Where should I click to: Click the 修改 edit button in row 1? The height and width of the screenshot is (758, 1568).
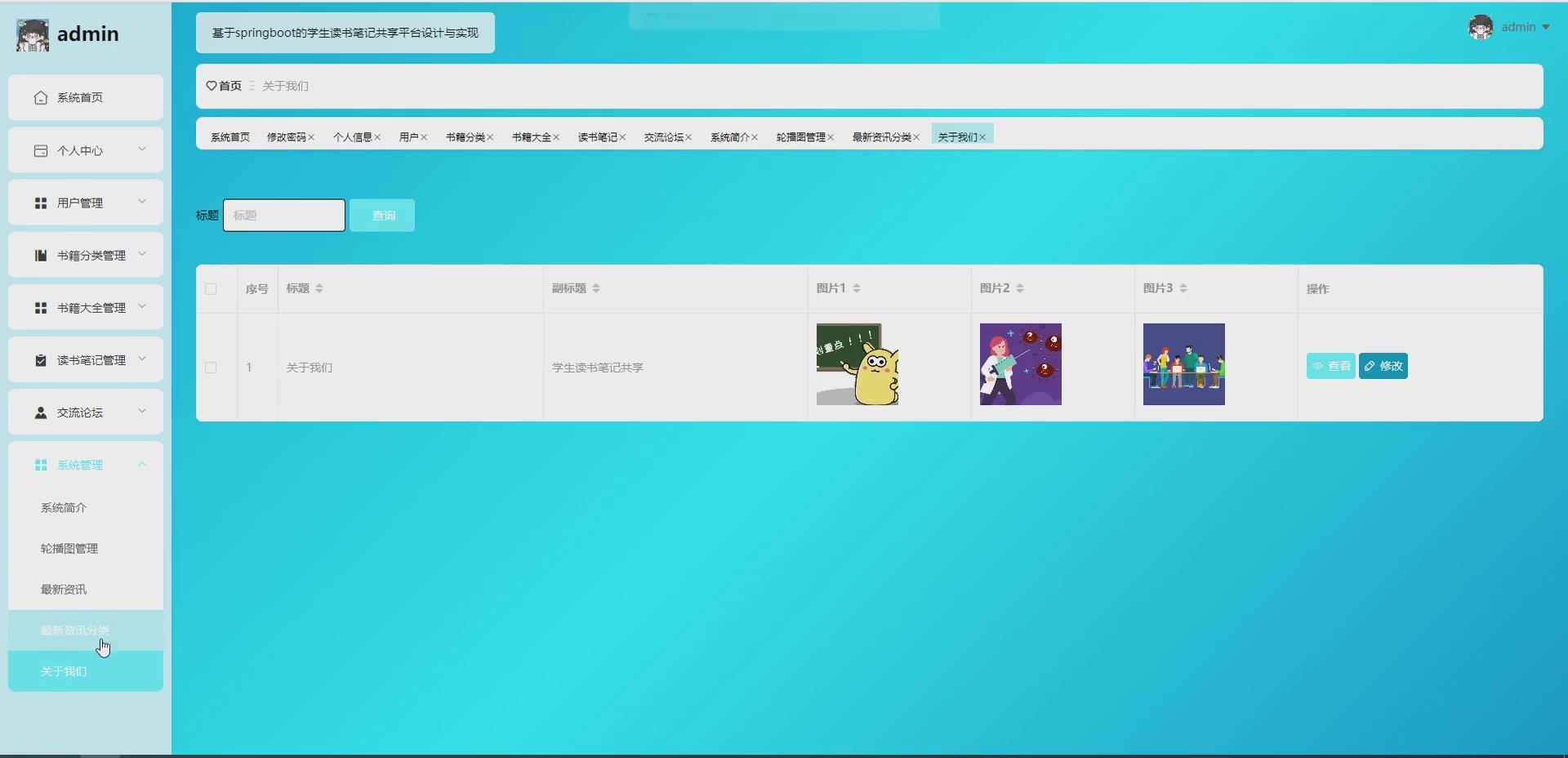[1383, 366]
